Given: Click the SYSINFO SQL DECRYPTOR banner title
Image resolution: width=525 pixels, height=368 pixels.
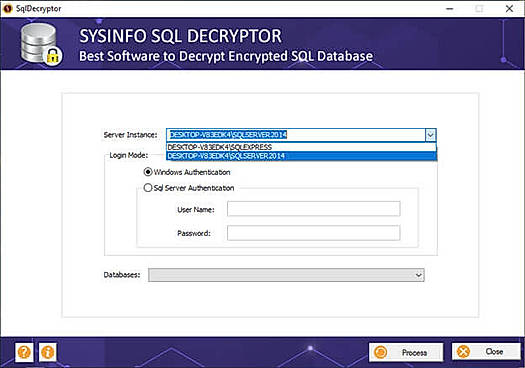Looking at the screenshot, I should (180, 36).
